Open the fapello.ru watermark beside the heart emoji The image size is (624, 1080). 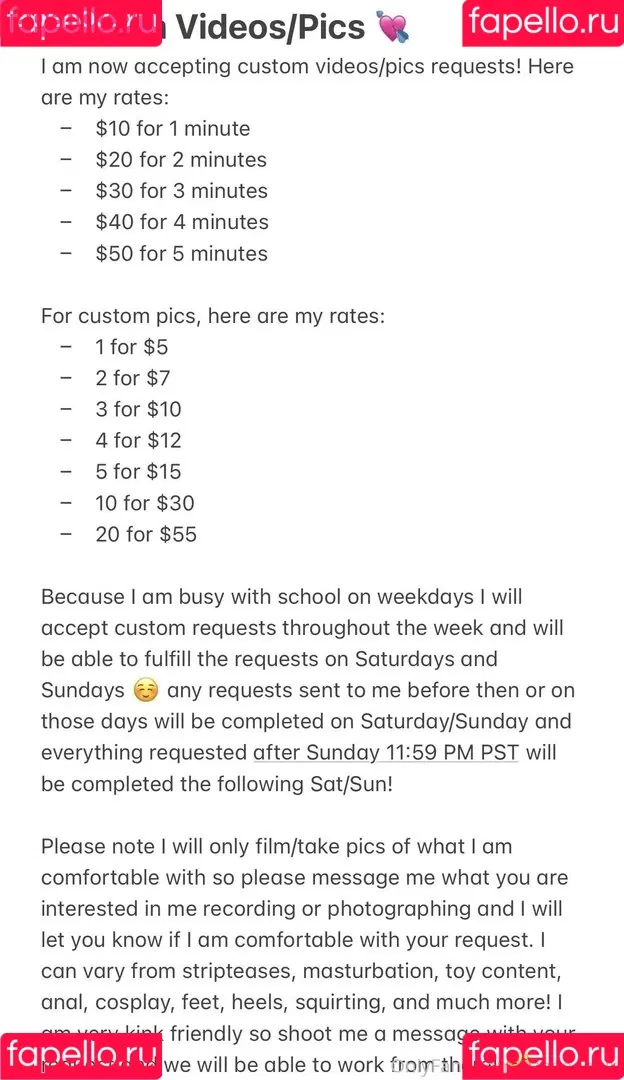point(543,23)
